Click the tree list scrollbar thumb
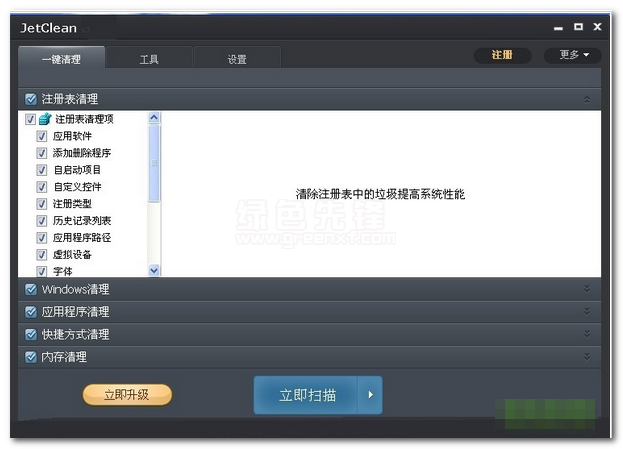623x449 pixels. 154,163
